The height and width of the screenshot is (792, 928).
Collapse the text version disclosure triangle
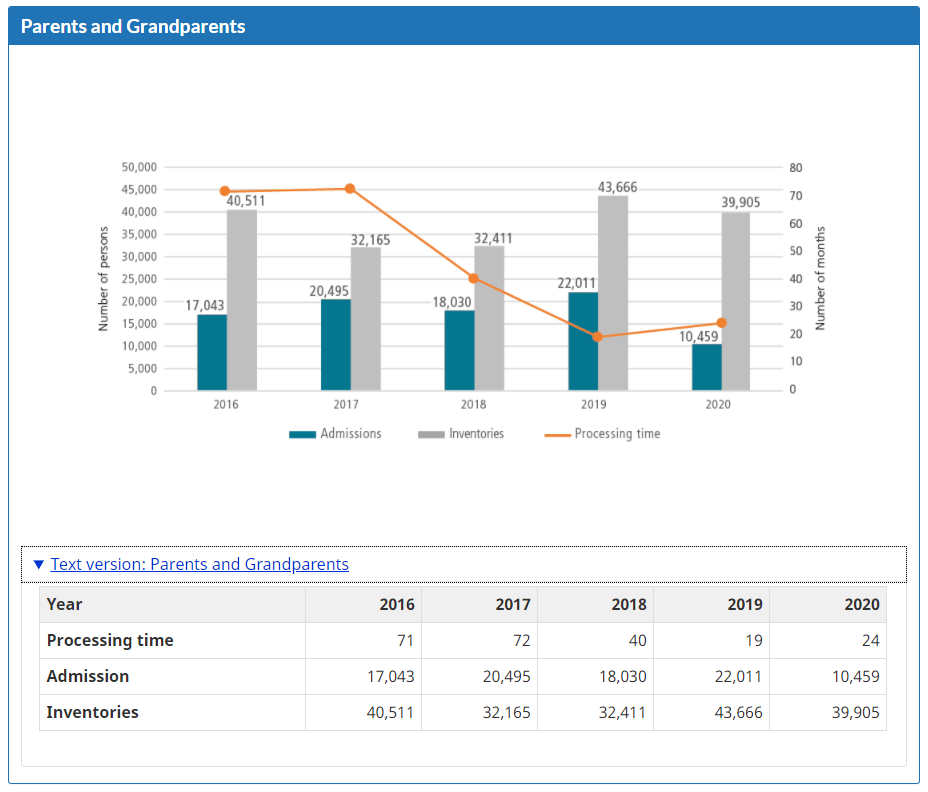click(x=38, y=564)
